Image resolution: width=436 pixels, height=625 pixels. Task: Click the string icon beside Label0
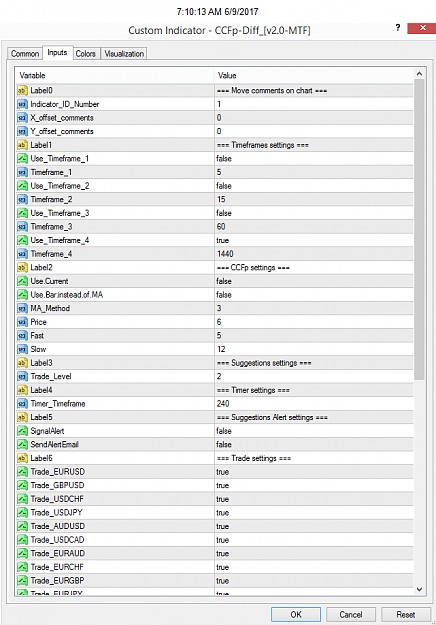(22, 90)
